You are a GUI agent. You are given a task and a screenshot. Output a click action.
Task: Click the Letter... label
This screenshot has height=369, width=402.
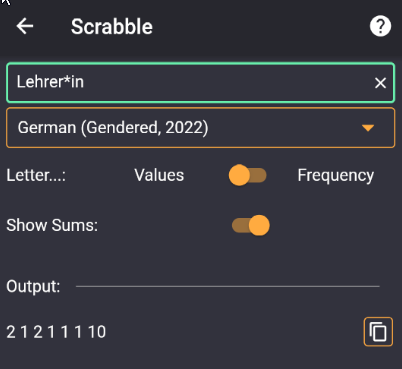tap(36, 175)
